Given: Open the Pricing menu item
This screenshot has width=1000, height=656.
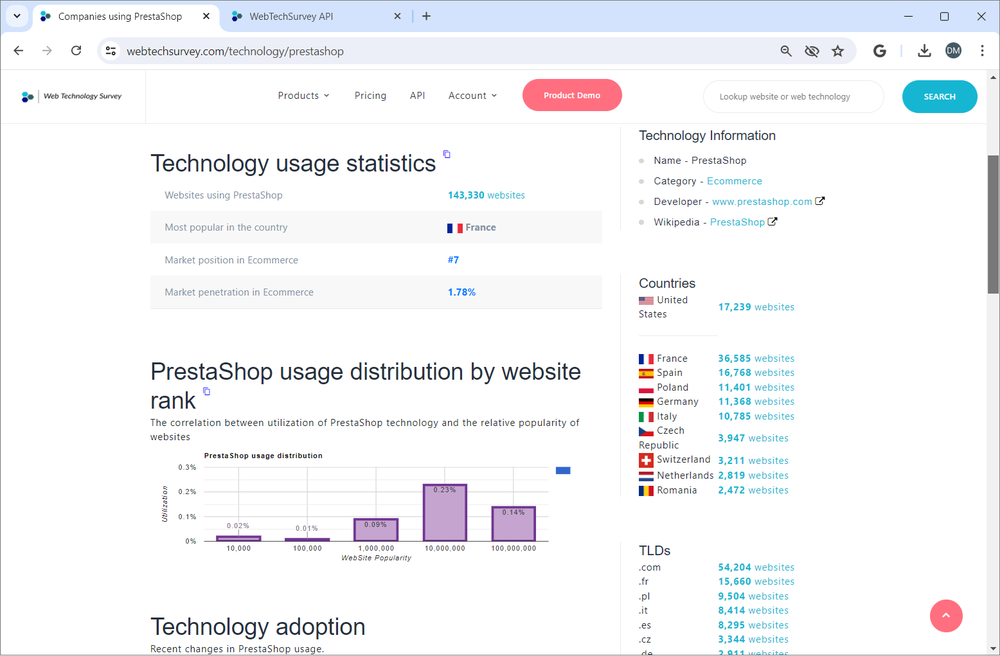Looking at the screenshot, I should tap(370, 96).
